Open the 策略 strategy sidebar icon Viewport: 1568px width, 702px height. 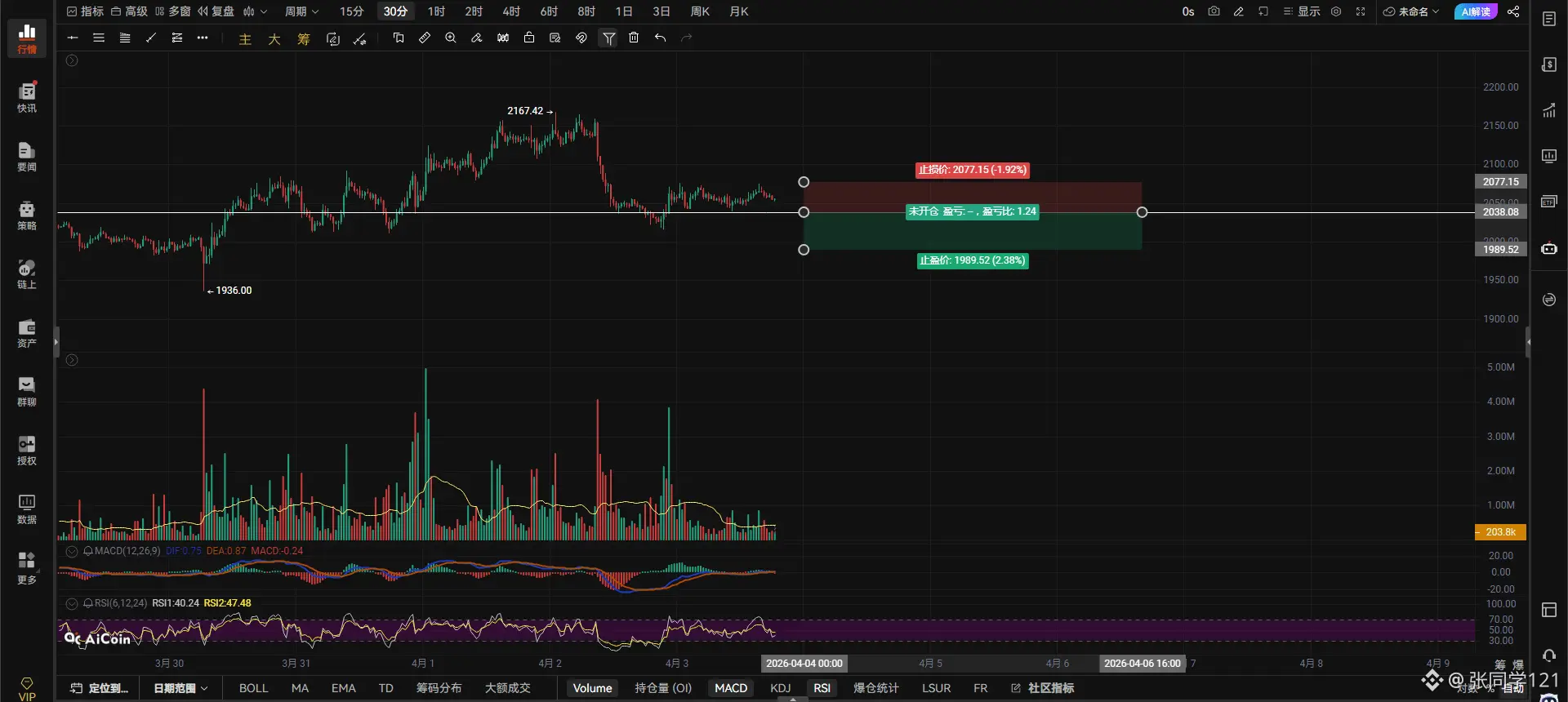click(x=27, y=215)
